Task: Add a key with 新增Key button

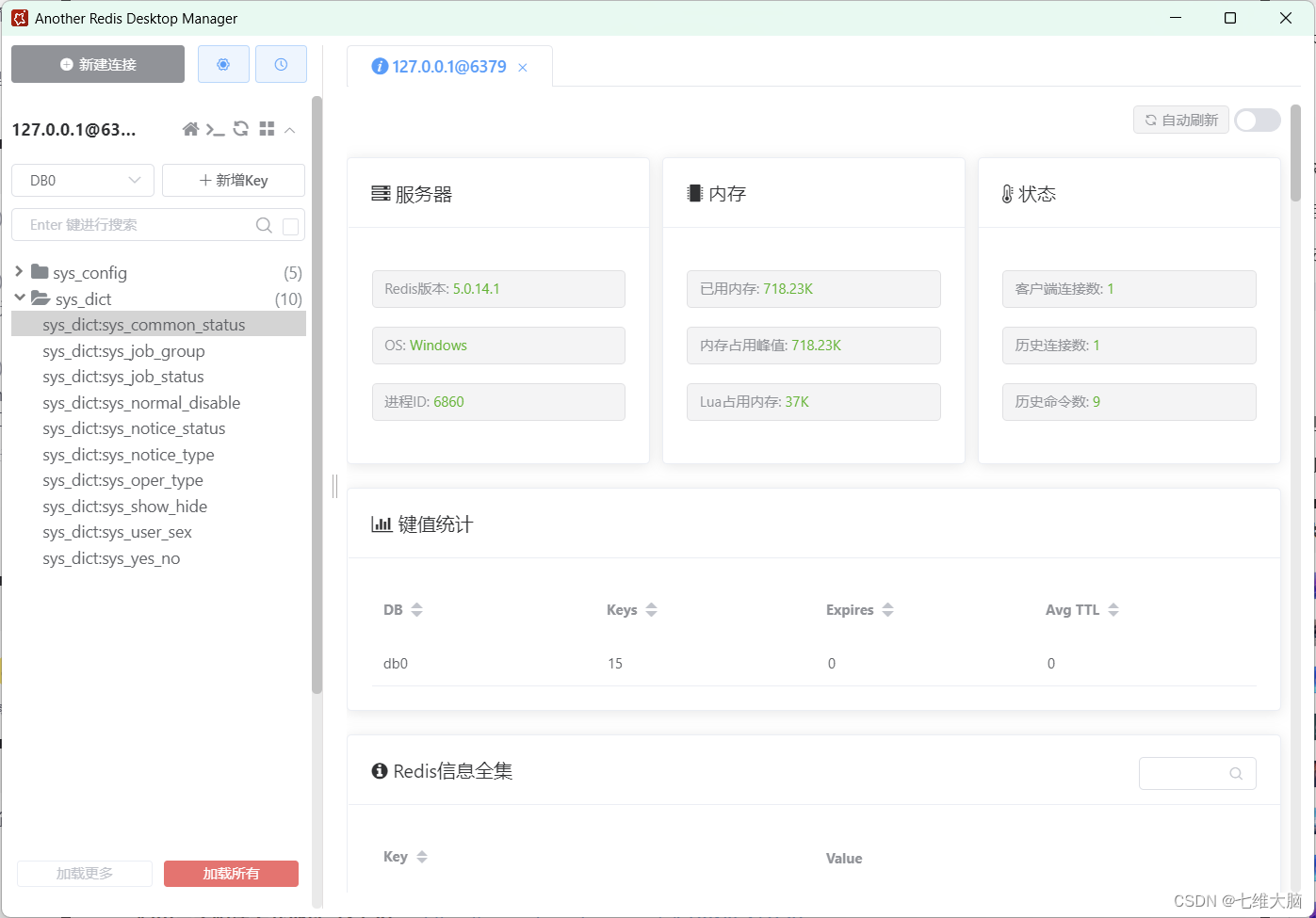Action: tap(234, 180)
